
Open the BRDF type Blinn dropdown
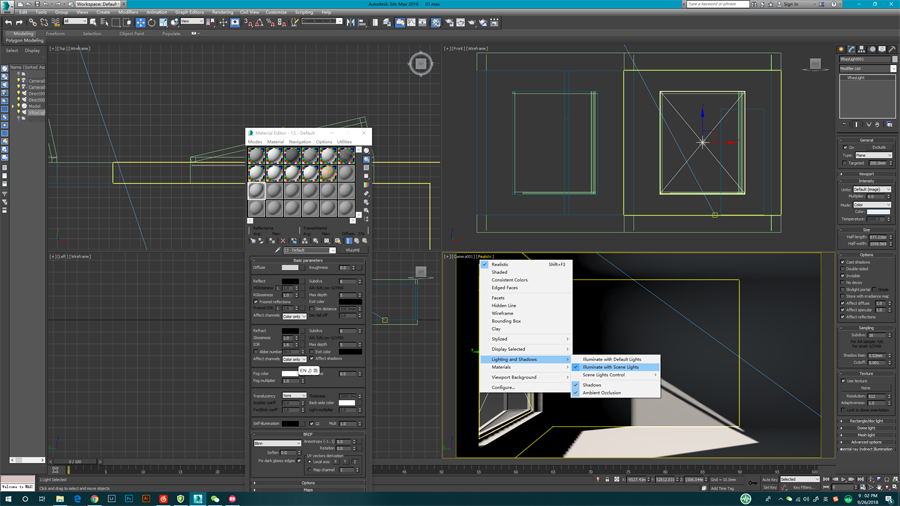(x=277, y=443)
